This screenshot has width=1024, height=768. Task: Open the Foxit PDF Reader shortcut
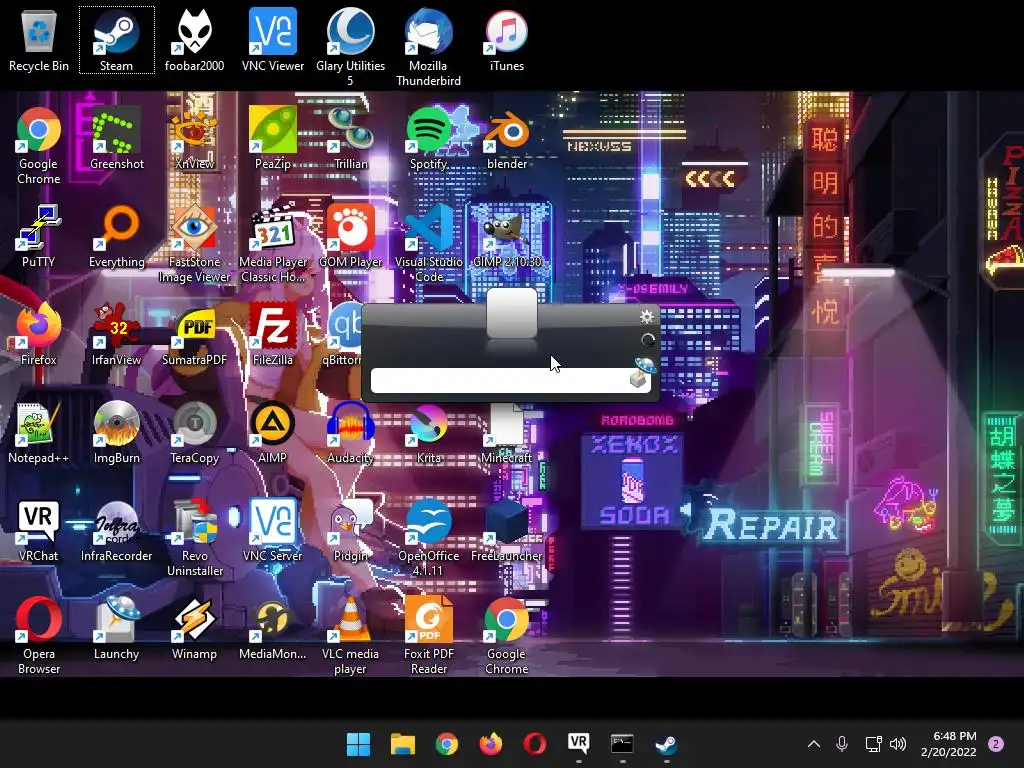(428, 635)
